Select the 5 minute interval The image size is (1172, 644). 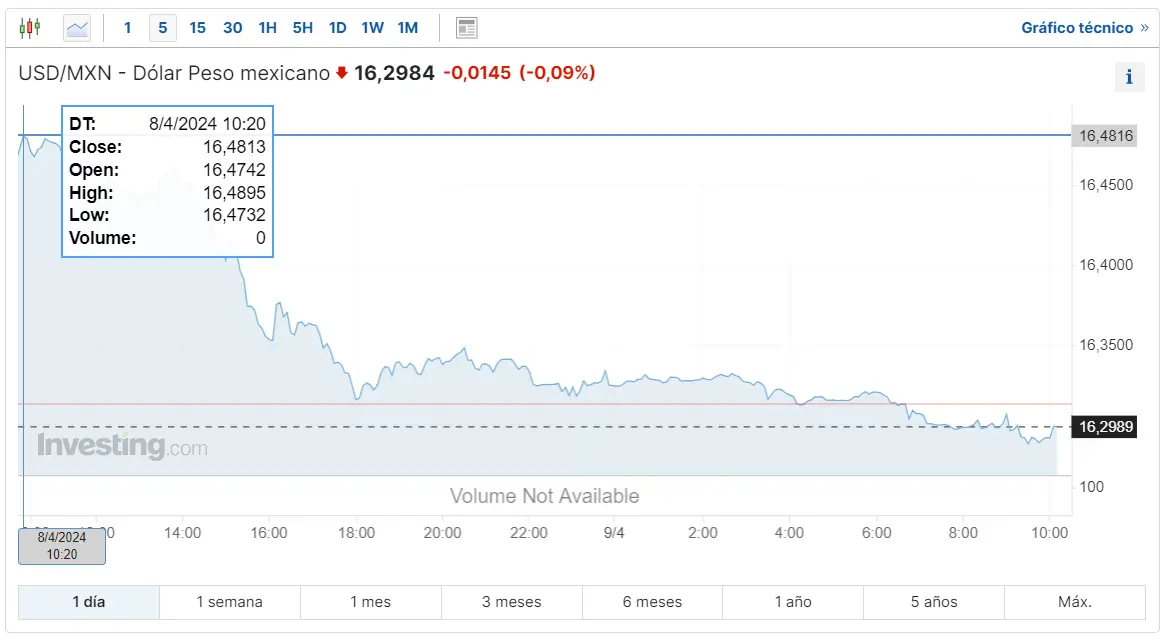point(162,28)
